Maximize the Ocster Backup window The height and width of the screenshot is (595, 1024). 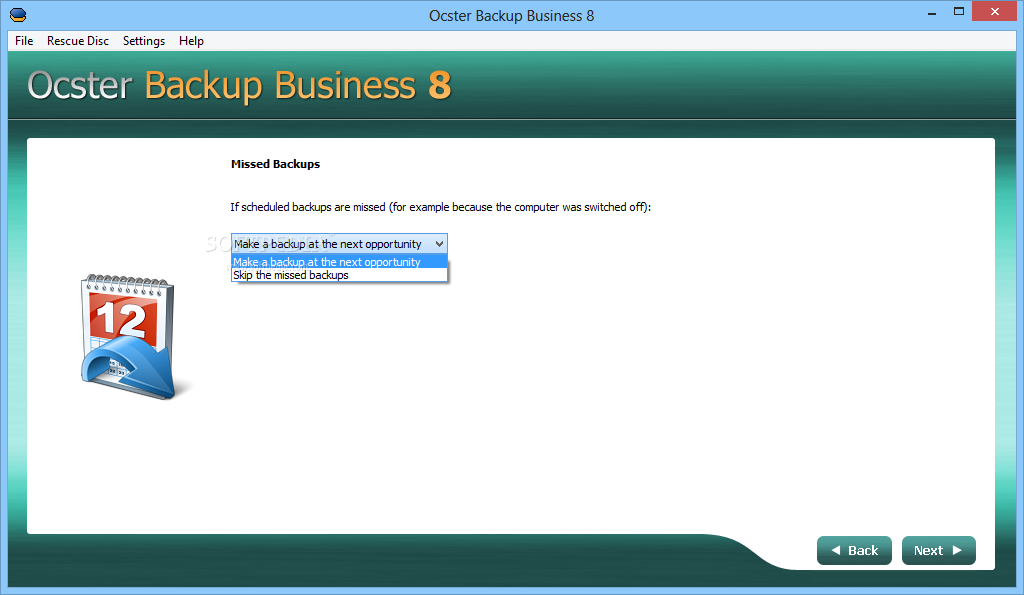pyautogui.click(x=959, y=12)
